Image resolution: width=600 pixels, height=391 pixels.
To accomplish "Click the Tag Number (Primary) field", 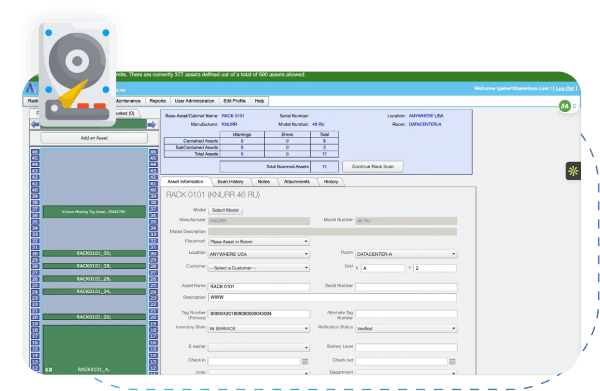I will coord(259,314).
